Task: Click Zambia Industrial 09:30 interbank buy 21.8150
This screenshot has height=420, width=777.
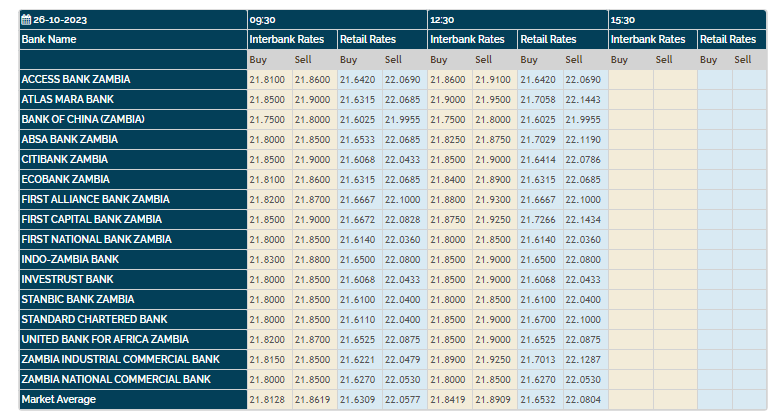Action: [267, 360]
